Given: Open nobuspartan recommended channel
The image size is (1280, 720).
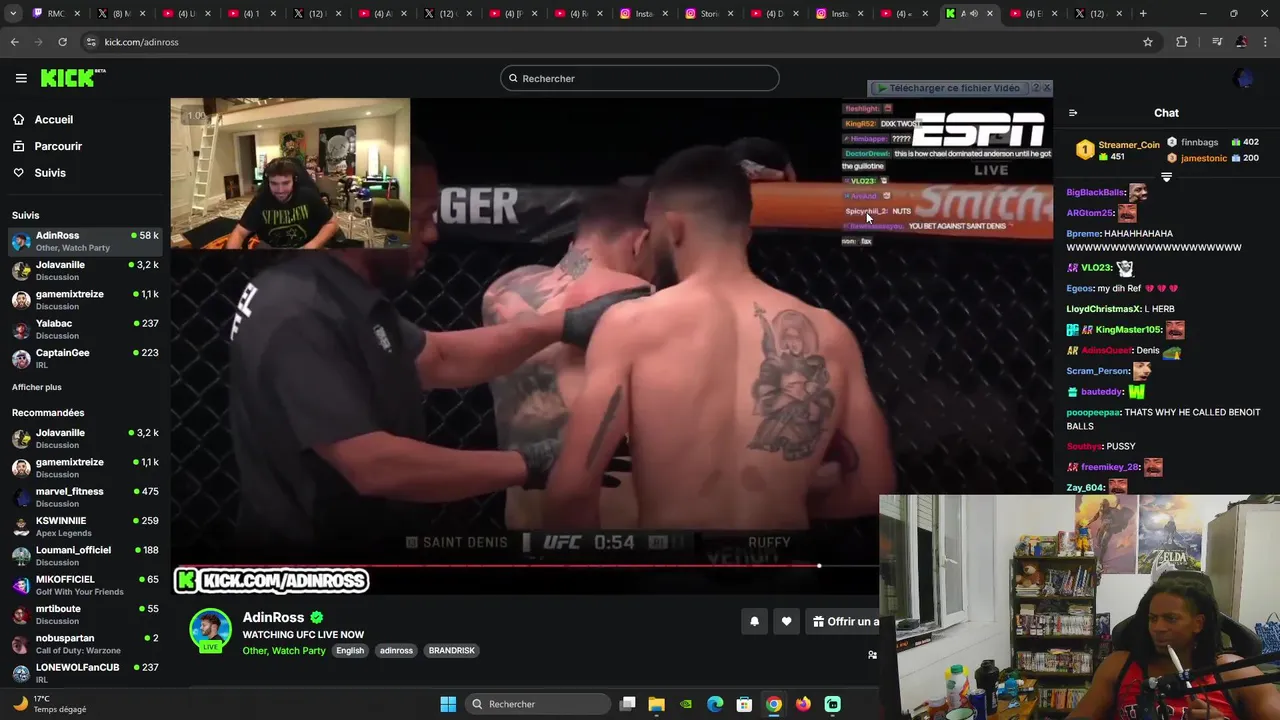Looking at the screenshot, I should tap(86, 643).
